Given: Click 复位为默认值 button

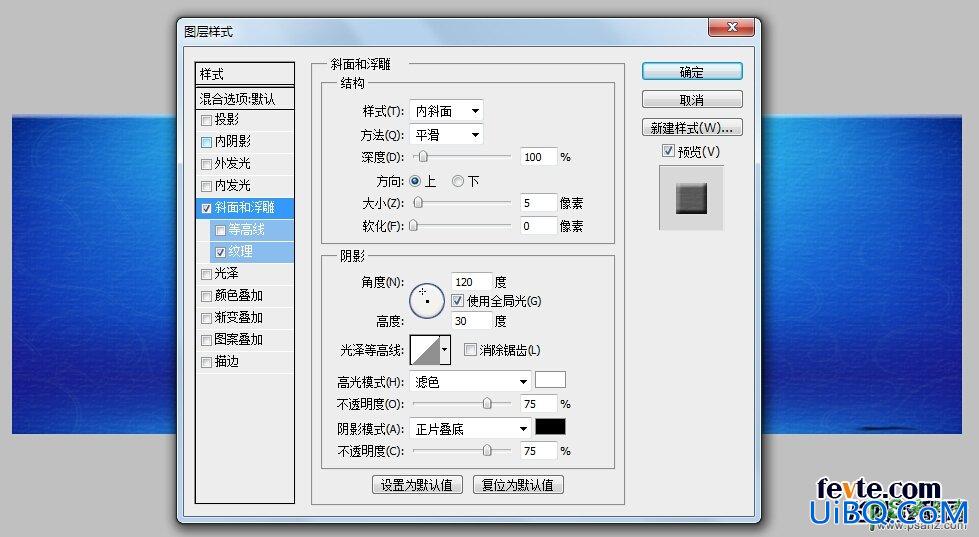Looking at the screenshot, I should pos(518,485).
